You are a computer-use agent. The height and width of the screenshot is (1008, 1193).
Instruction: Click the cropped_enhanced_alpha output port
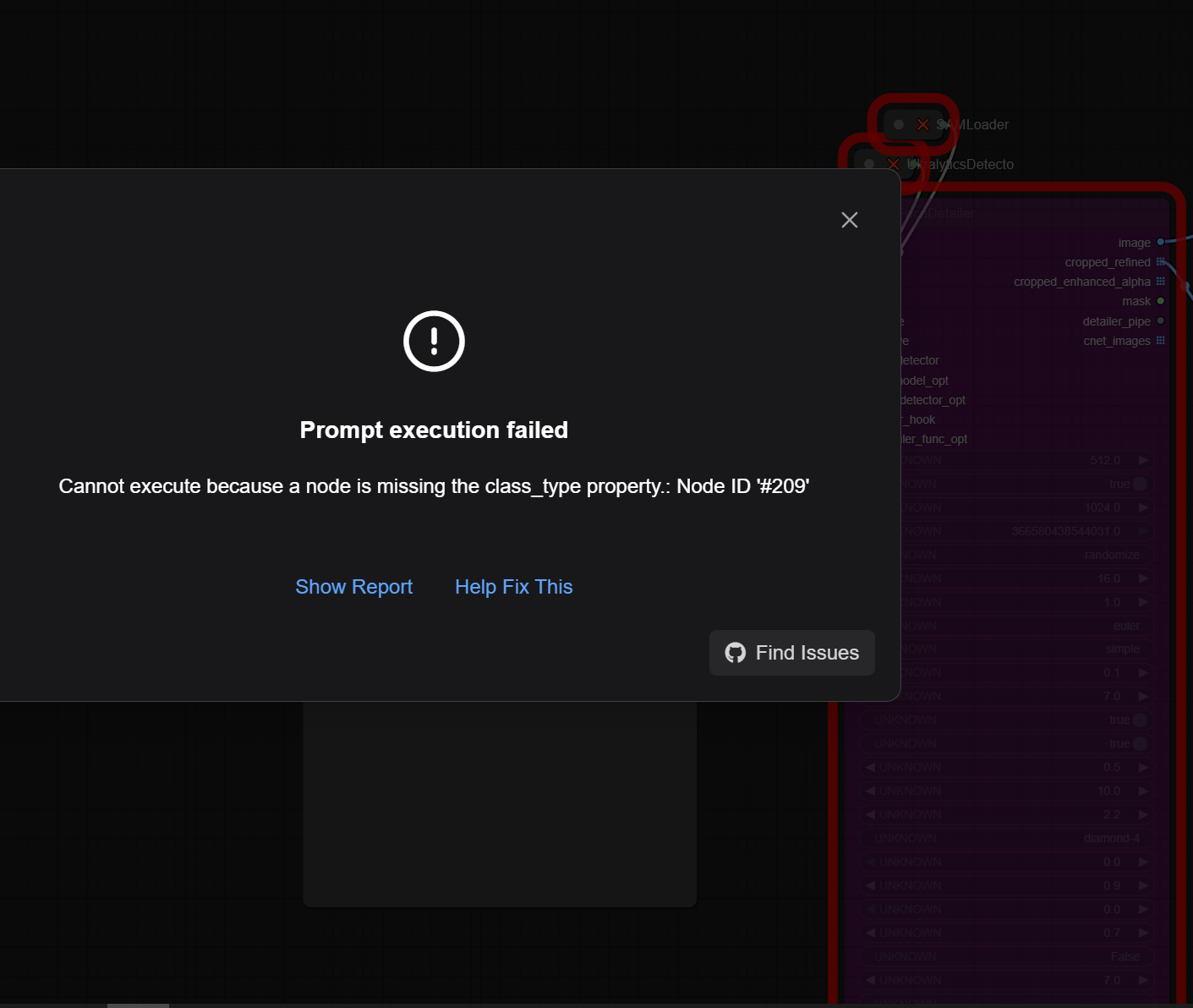pyautogui.click(x=1161, y=282)
